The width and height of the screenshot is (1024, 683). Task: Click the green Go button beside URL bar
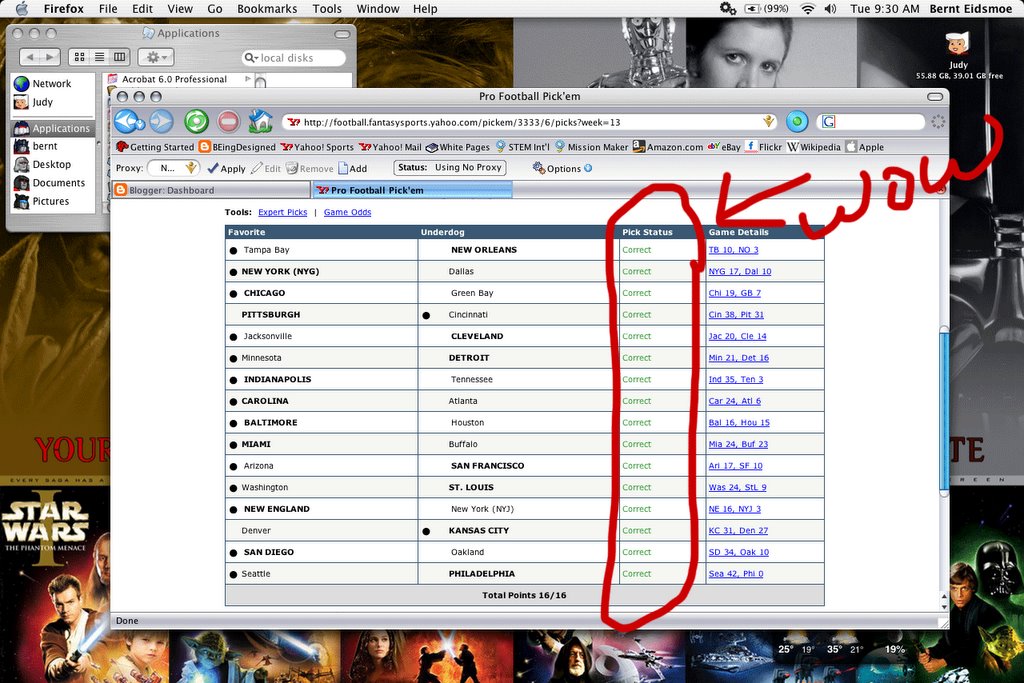click(796, 122)
